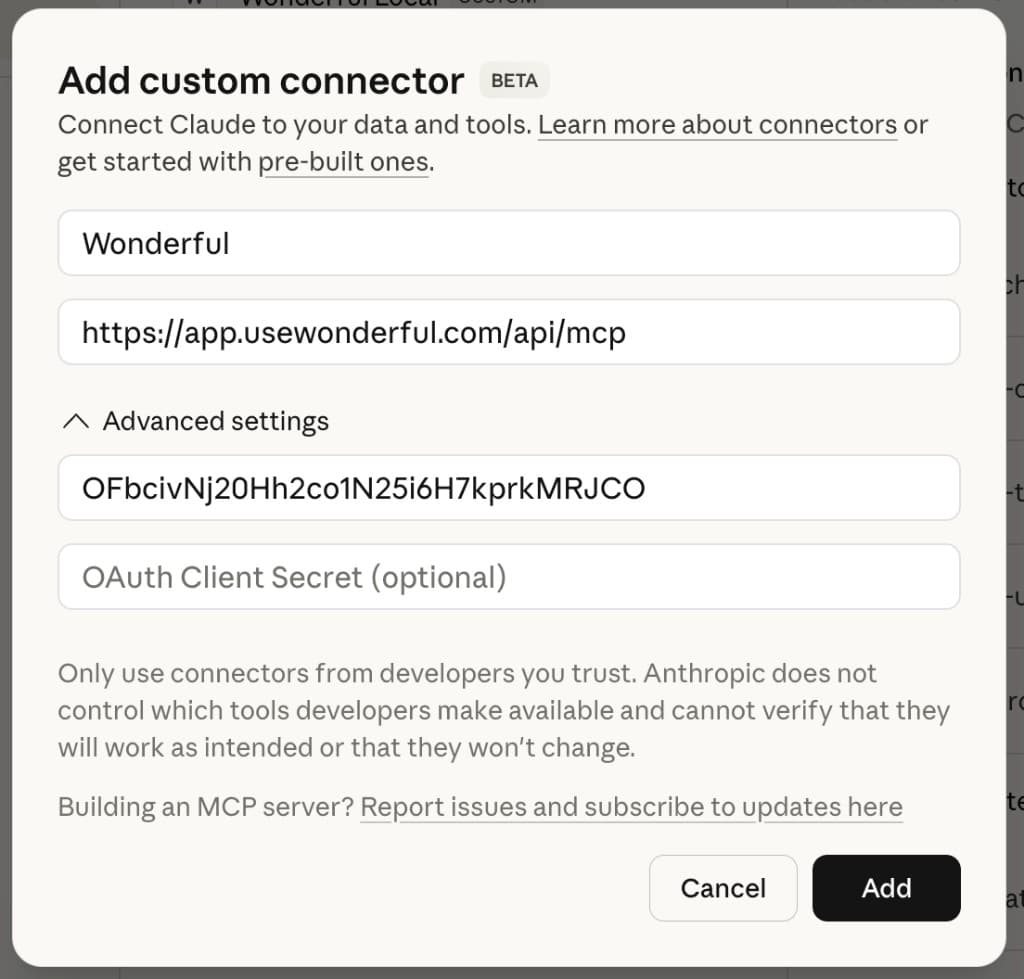Screen dimensions: 1024x979
Task: Click the Advanced settings label text
Action: click(x=214, y=421)
